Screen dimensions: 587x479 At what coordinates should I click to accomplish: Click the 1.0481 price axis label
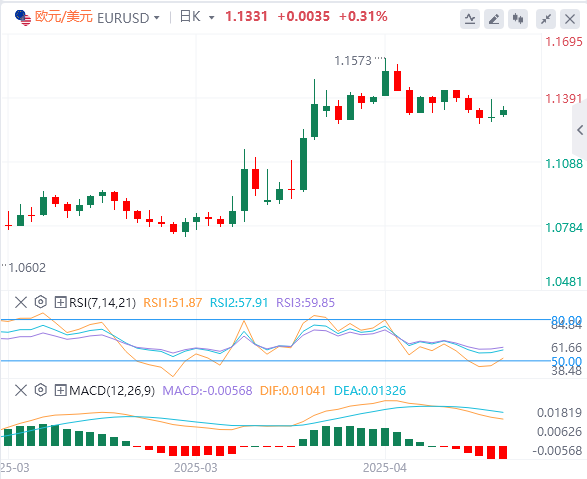coord(564,281)
